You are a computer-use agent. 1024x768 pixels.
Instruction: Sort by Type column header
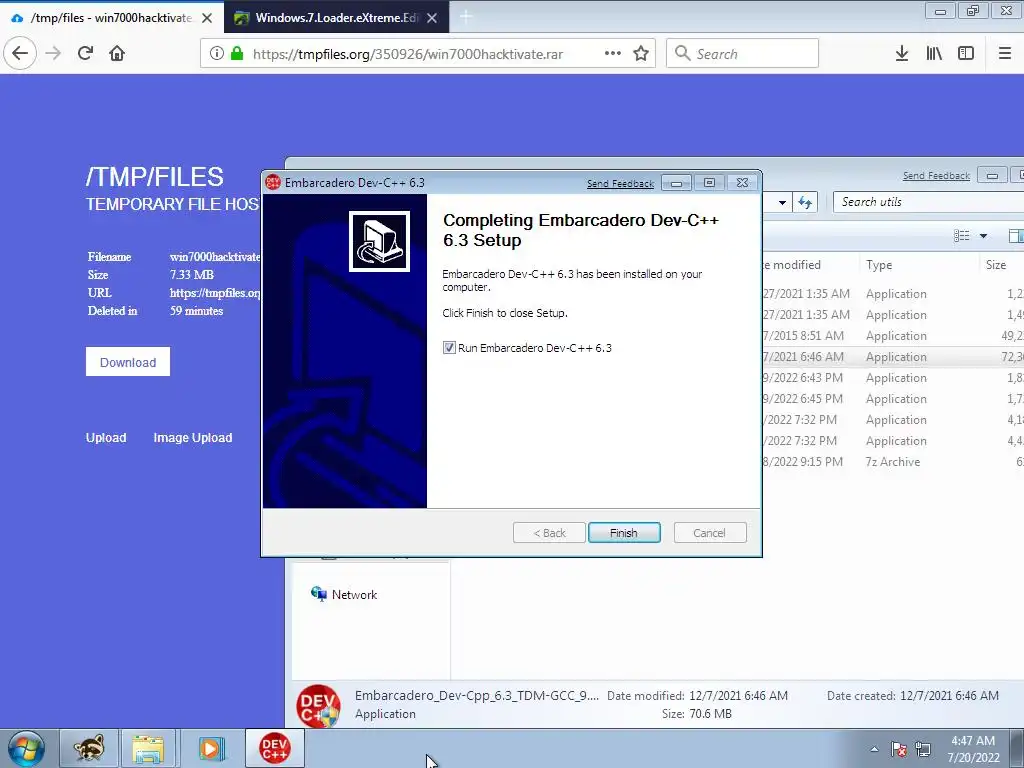tap(918, 264)
